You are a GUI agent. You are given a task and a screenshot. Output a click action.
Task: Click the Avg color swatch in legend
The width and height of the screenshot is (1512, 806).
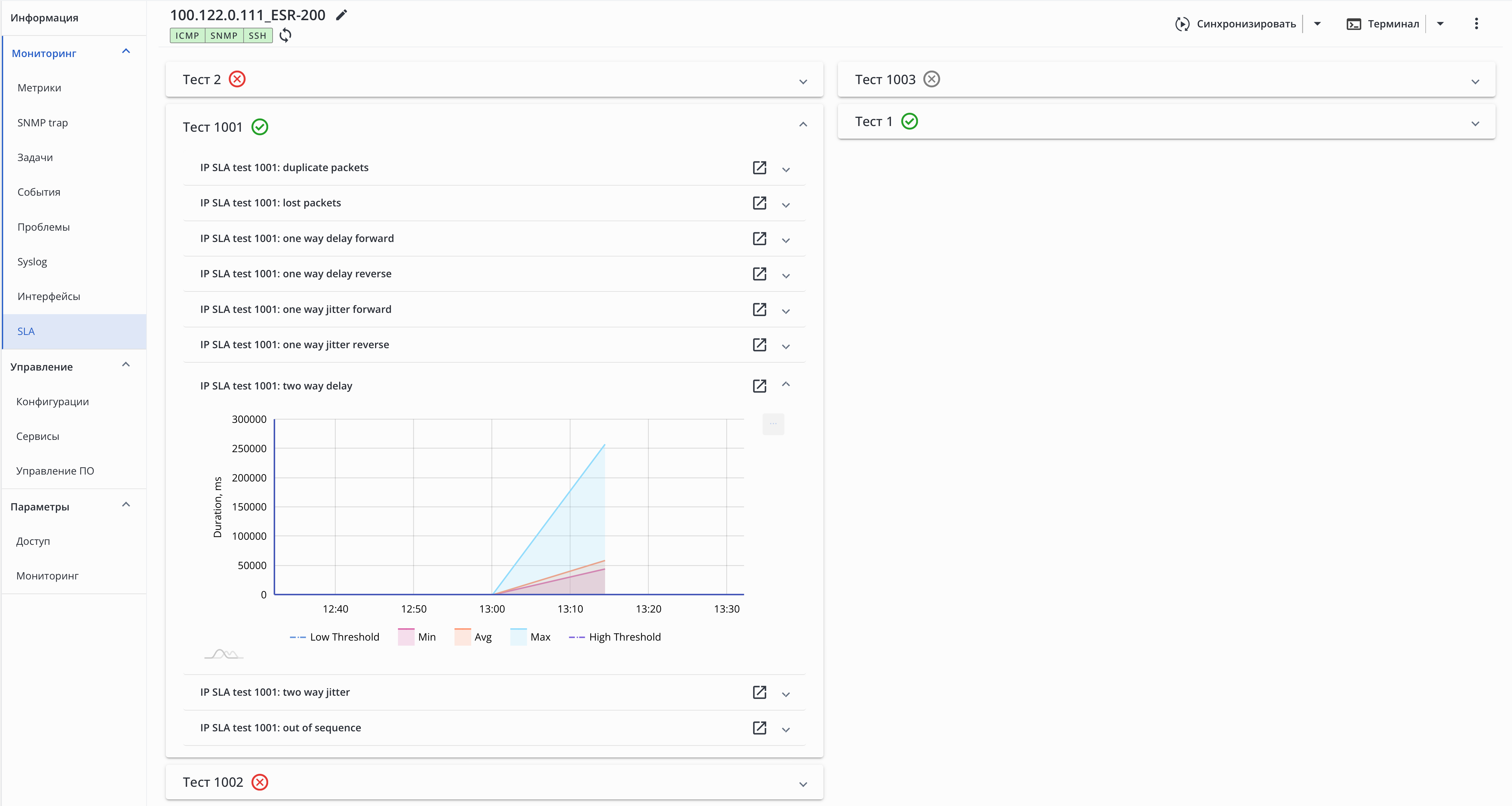pos(463,637)
